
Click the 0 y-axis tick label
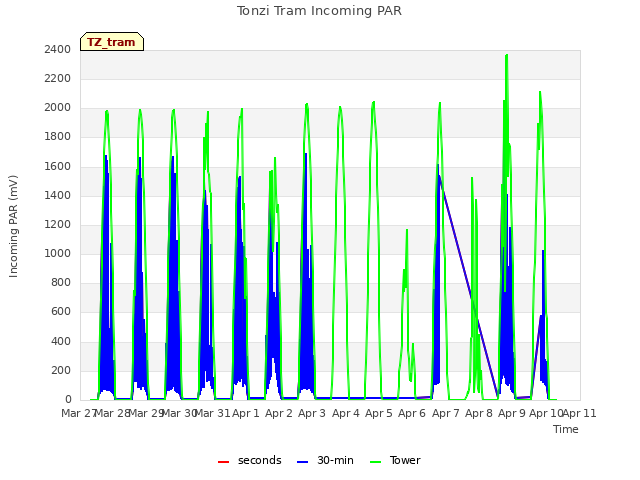(68, 400)
